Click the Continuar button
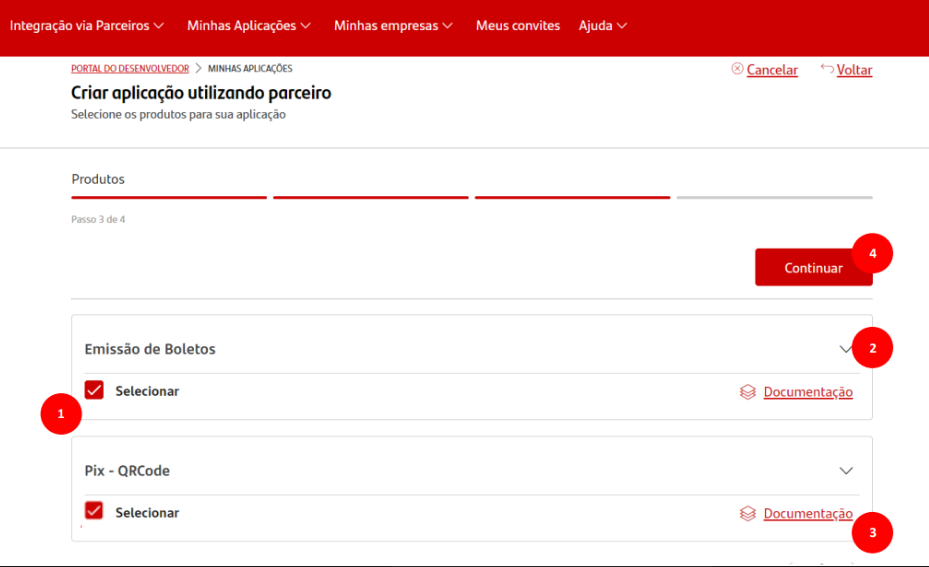The height and width of the screenshot is (567, 929). click(813, 267)
